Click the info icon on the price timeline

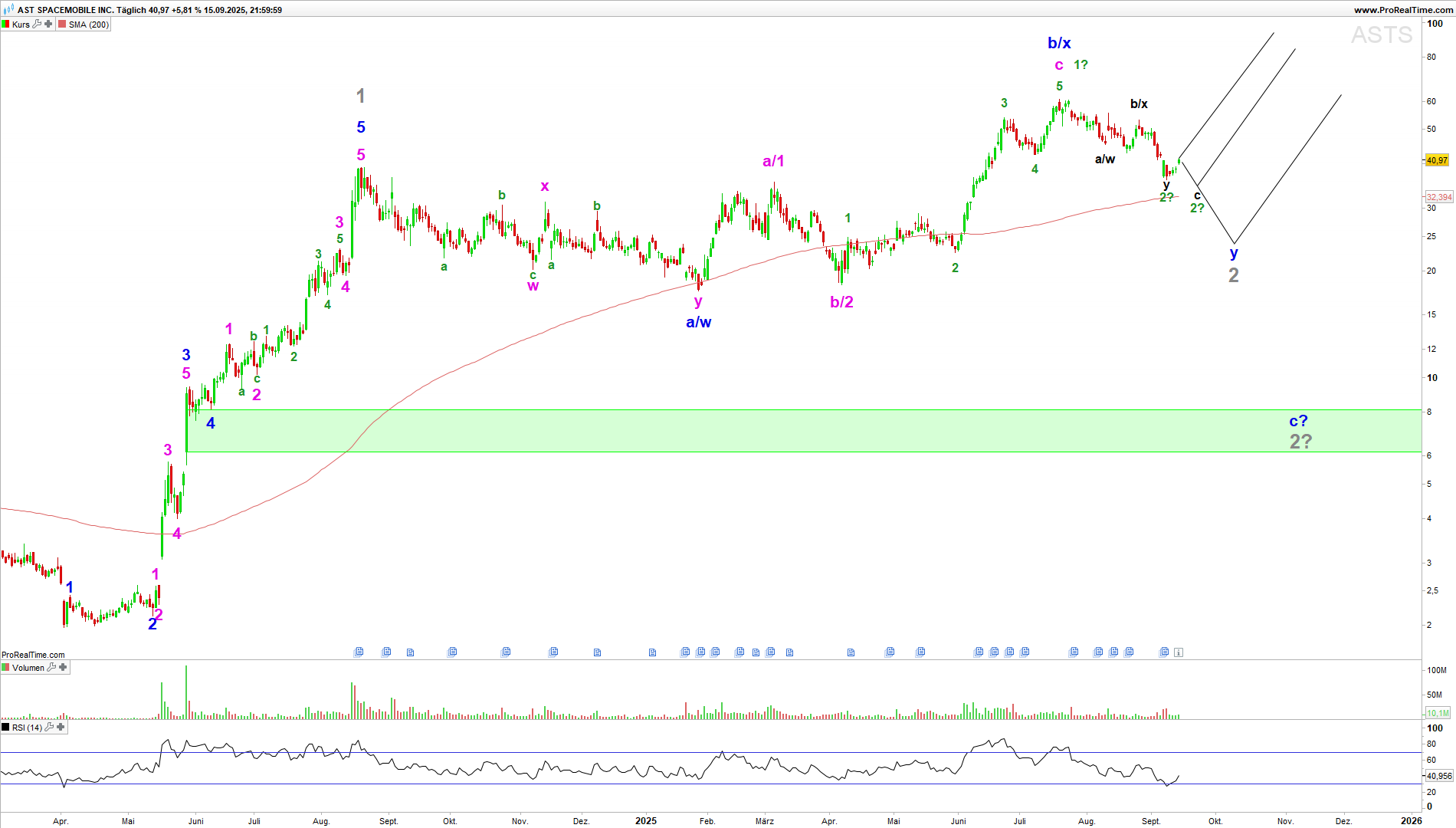(x=1179, y=652)
